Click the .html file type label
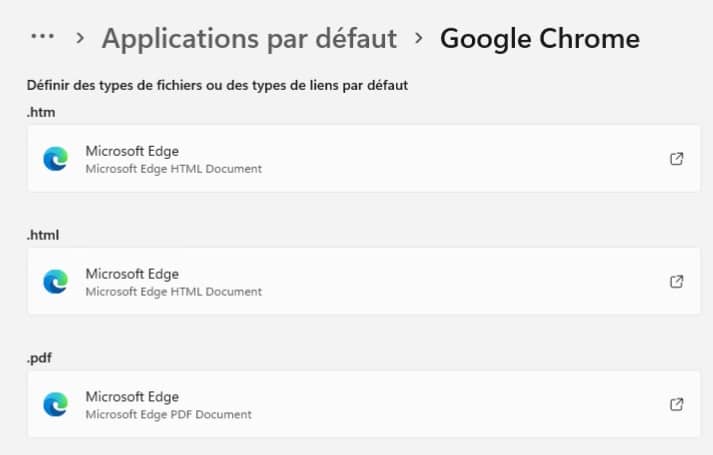 pyautogui.click(x=44, y=235)
